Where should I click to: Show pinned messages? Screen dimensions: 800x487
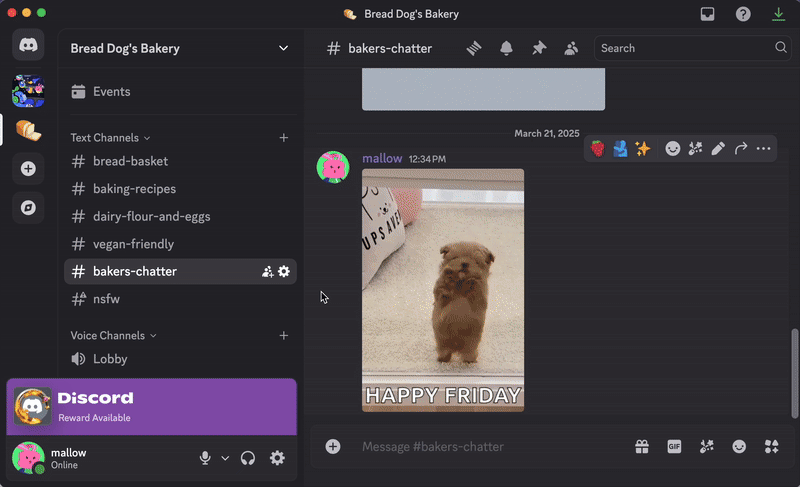click(x=539, y=48)
